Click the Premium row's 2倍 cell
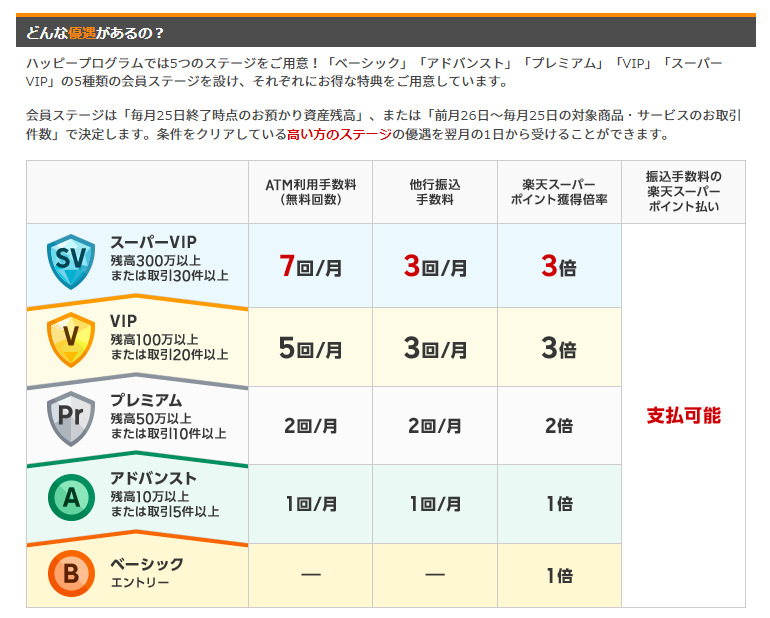 (558, 426)
